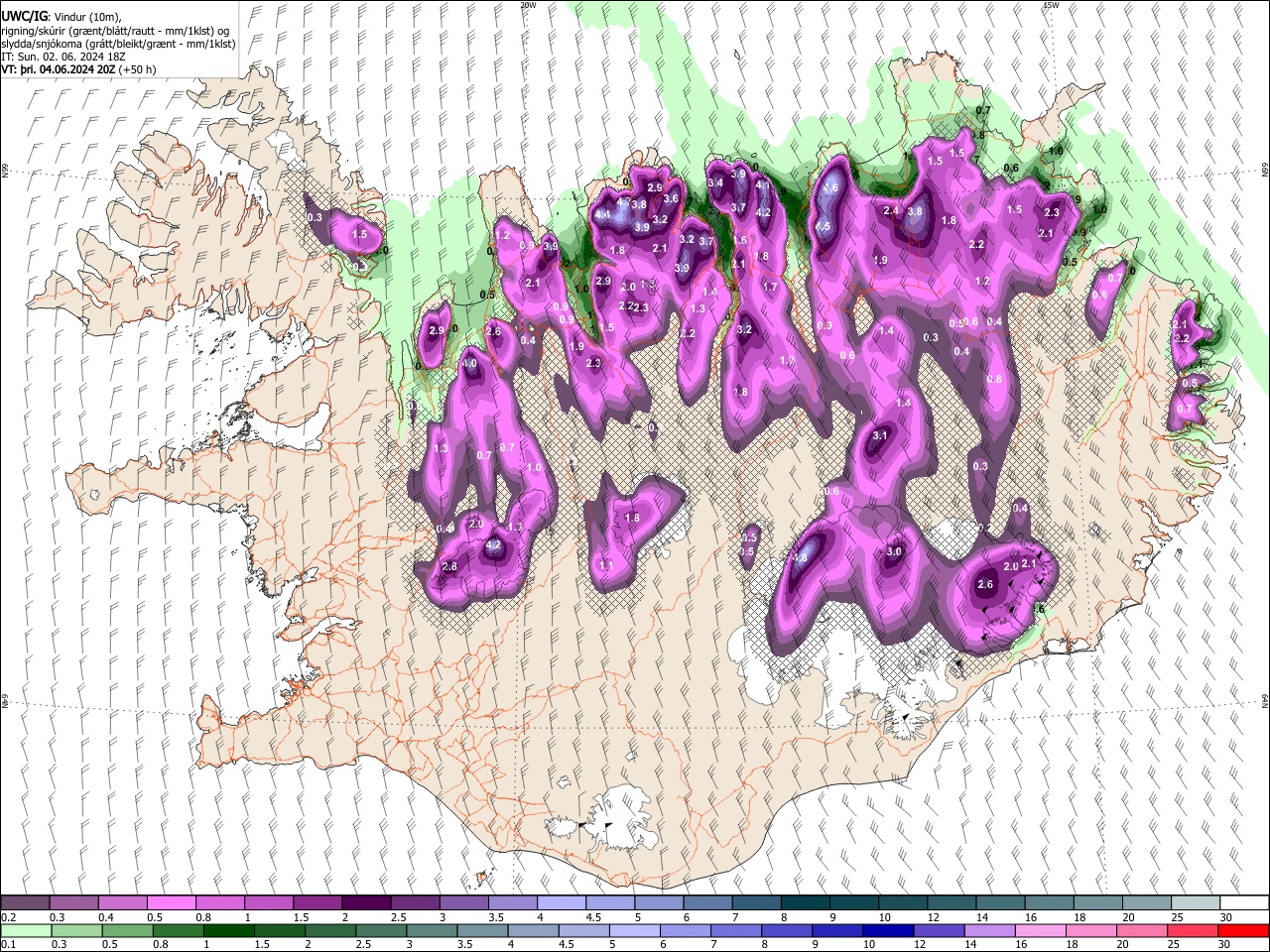Click the lavender snow swatch between 4 and 4.5
Image resolution: width=1270 pixels, height=952 pixels.
click(x=562, y=903)
